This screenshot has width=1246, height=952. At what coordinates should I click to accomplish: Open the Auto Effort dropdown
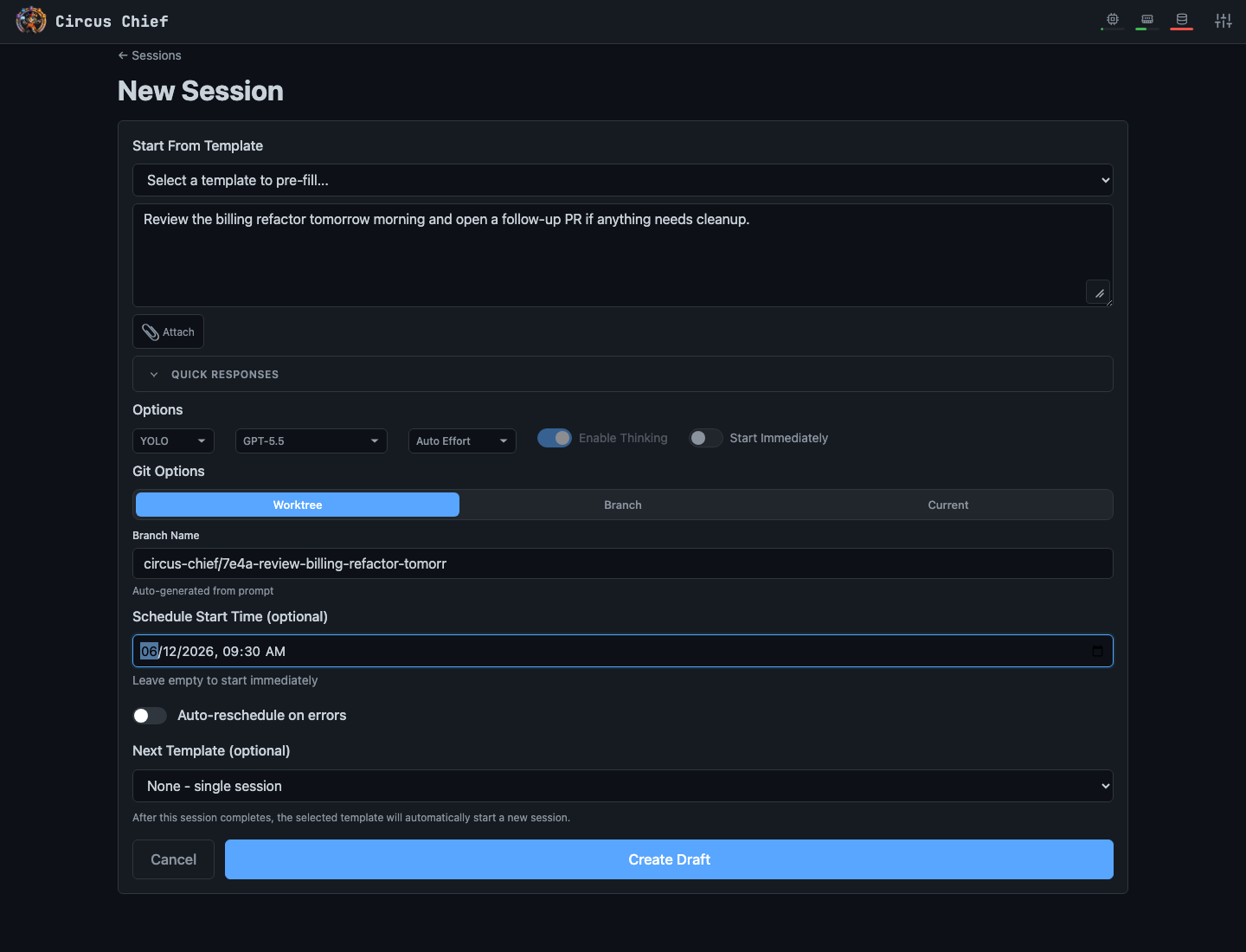point(462,441)
